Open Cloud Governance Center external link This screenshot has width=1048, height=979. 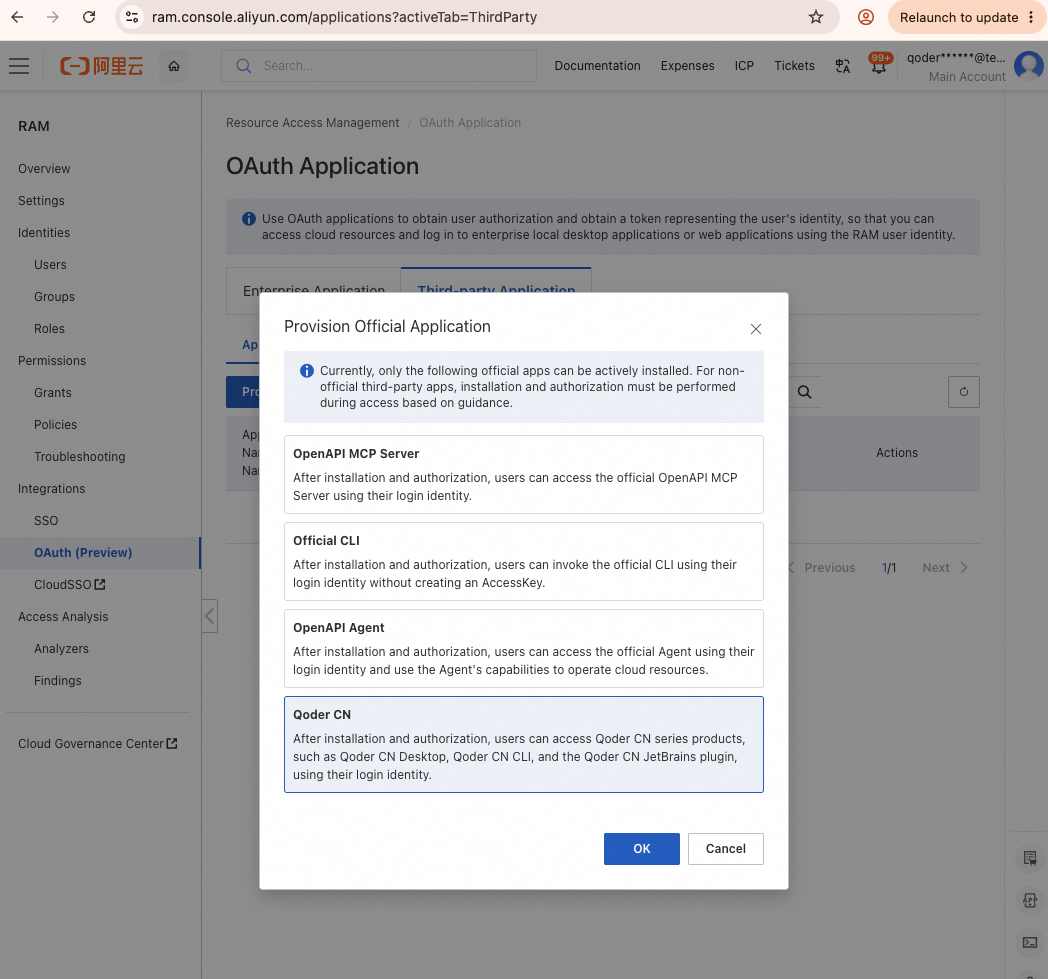98,744
